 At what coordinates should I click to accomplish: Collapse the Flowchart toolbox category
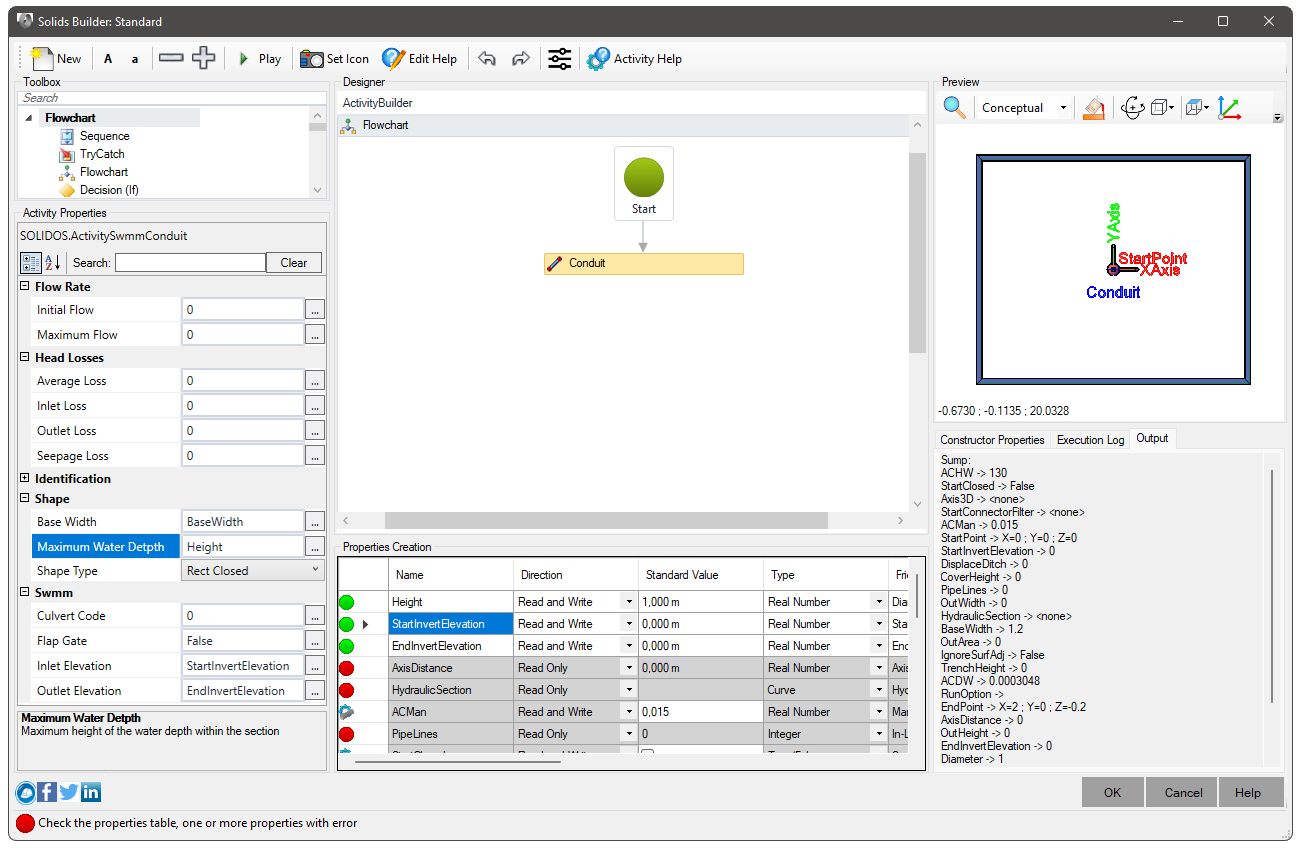click(x=29, y=118)
